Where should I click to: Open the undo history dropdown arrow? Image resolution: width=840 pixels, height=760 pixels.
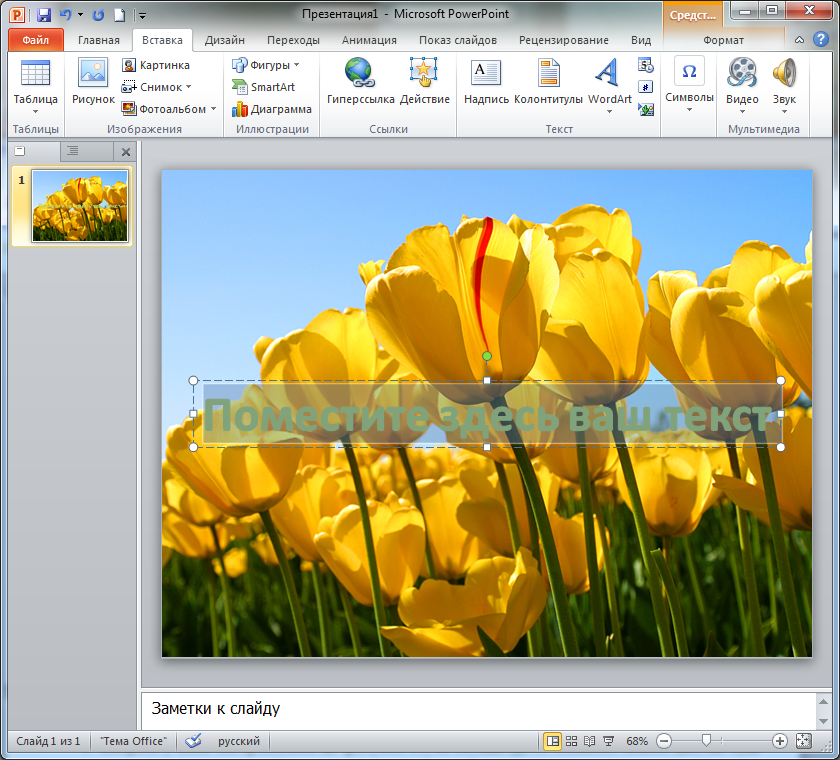(80, 14)
